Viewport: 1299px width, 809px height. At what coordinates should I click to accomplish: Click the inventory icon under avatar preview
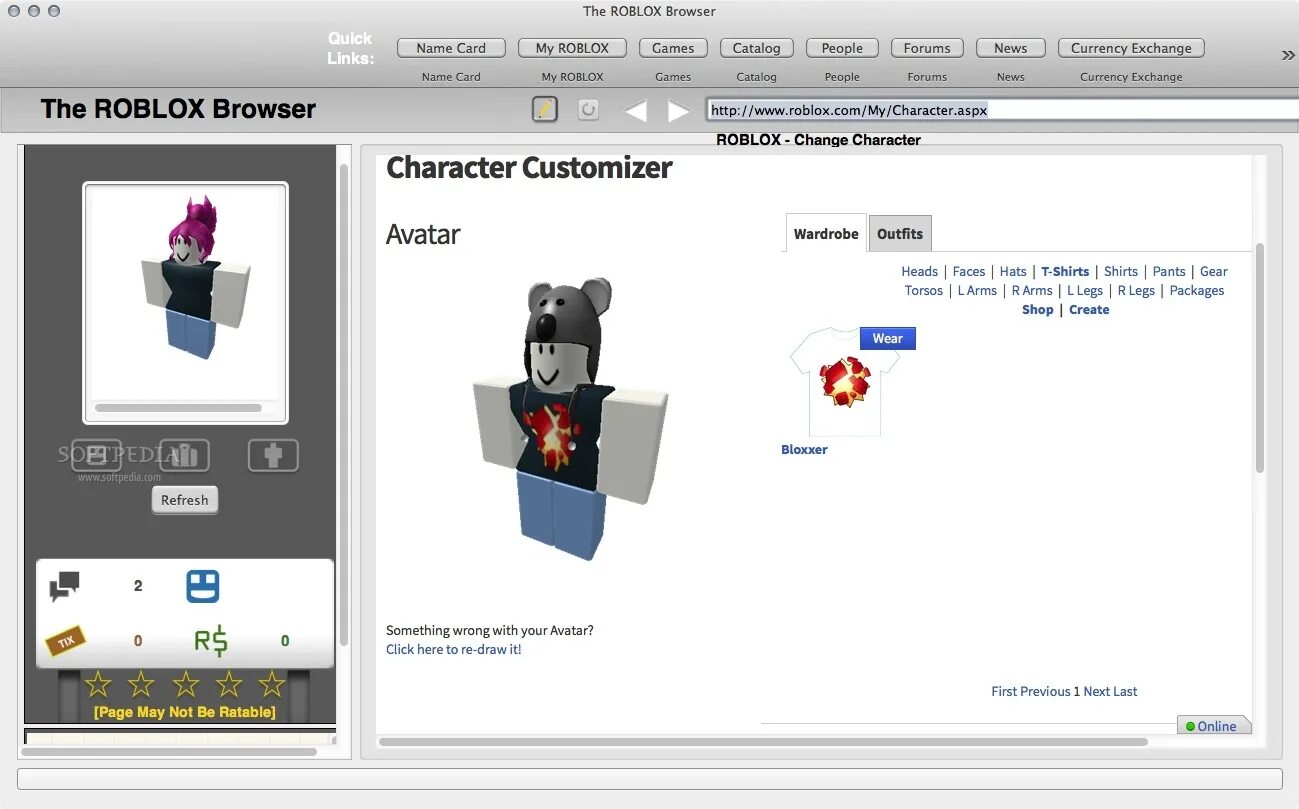184,455
